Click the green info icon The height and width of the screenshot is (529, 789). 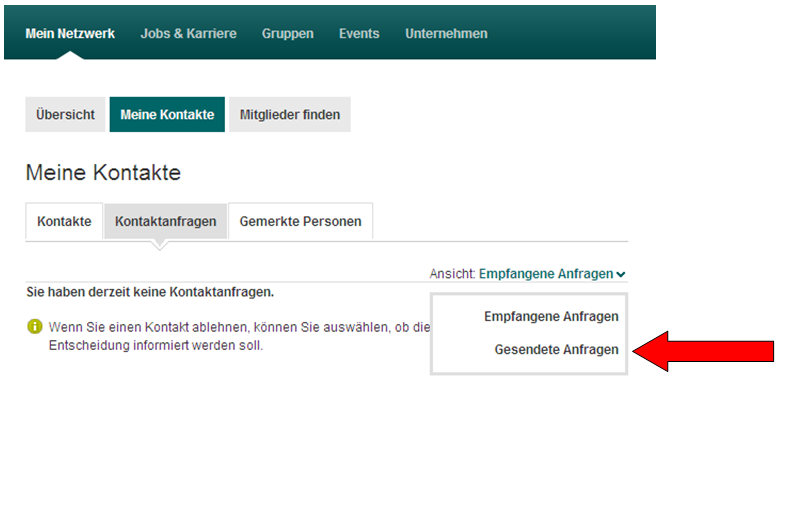coord(35,327)
